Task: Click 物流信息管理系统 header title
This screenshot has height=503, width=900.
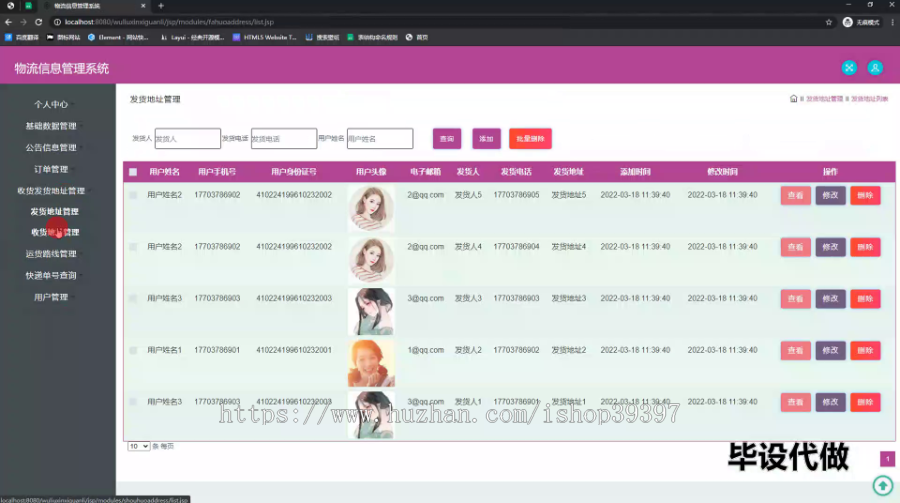Action: [61, 68]
